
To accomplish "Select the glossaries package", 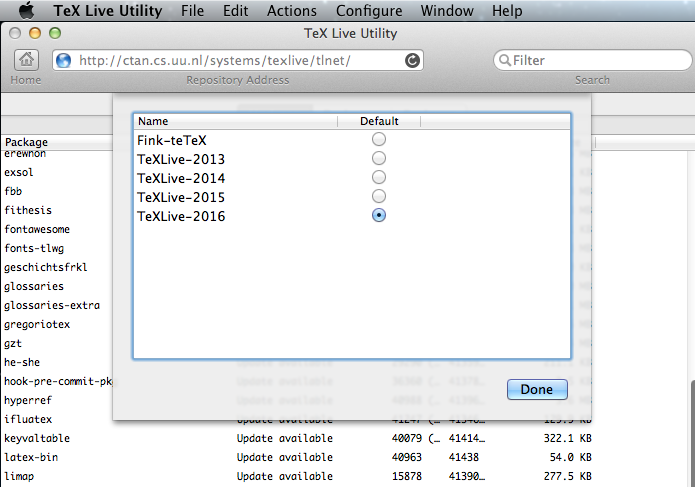I will (x=34, y=286).
